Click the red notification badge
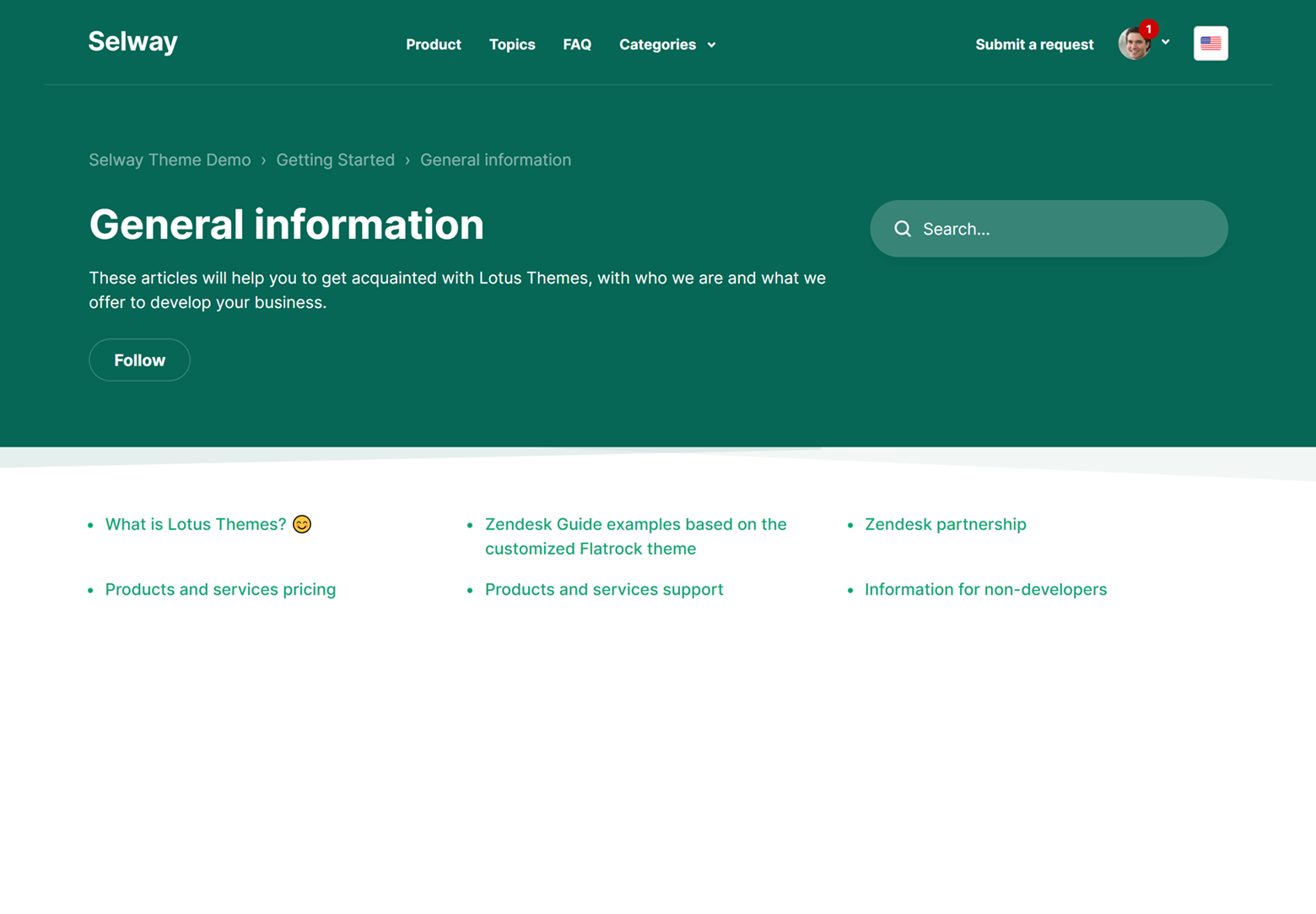 (x=1148, y=30)
